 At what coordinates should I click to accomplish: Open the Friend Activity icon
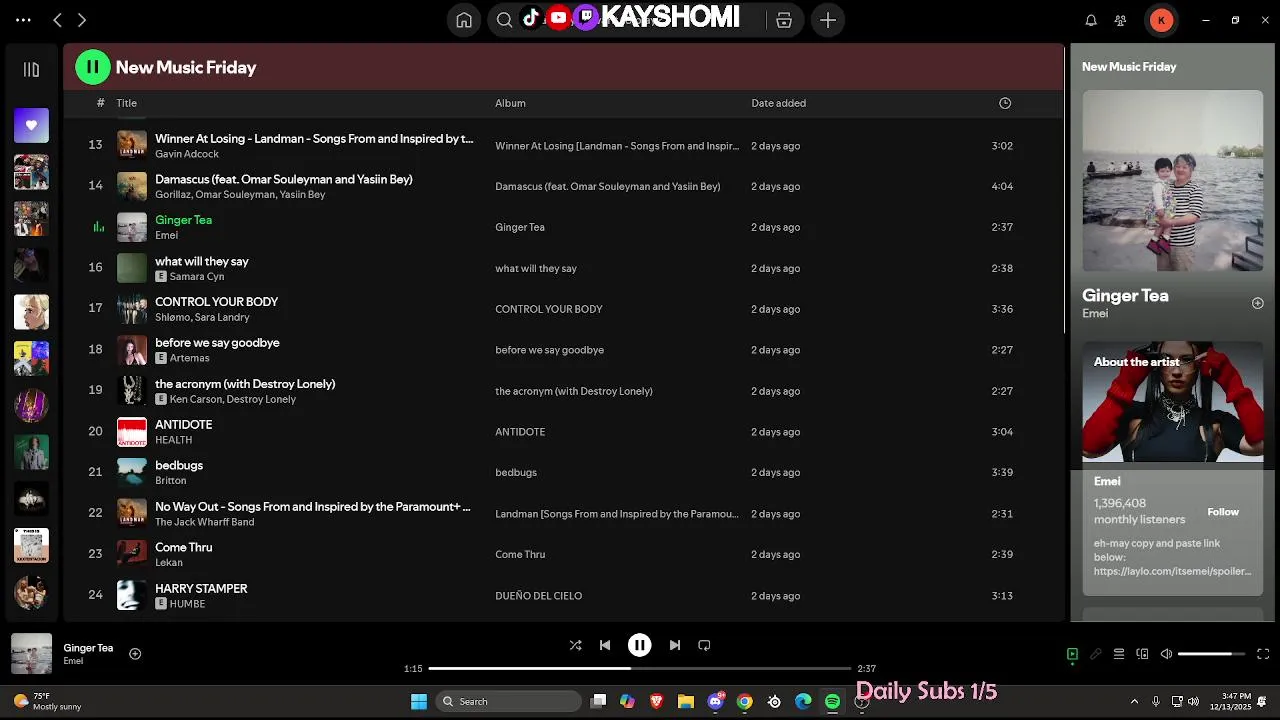pyautogui.click(x=1121, y=20)
